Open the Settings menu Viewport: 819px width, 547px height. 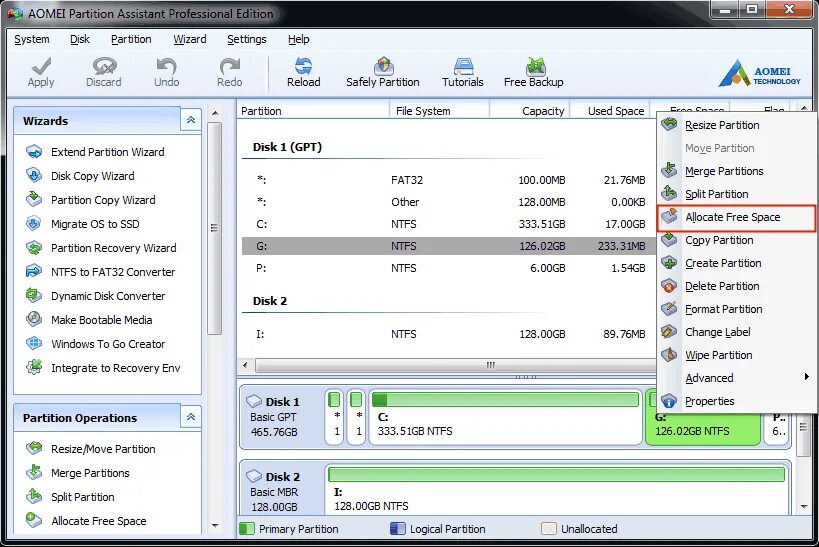tap(247, 39)
